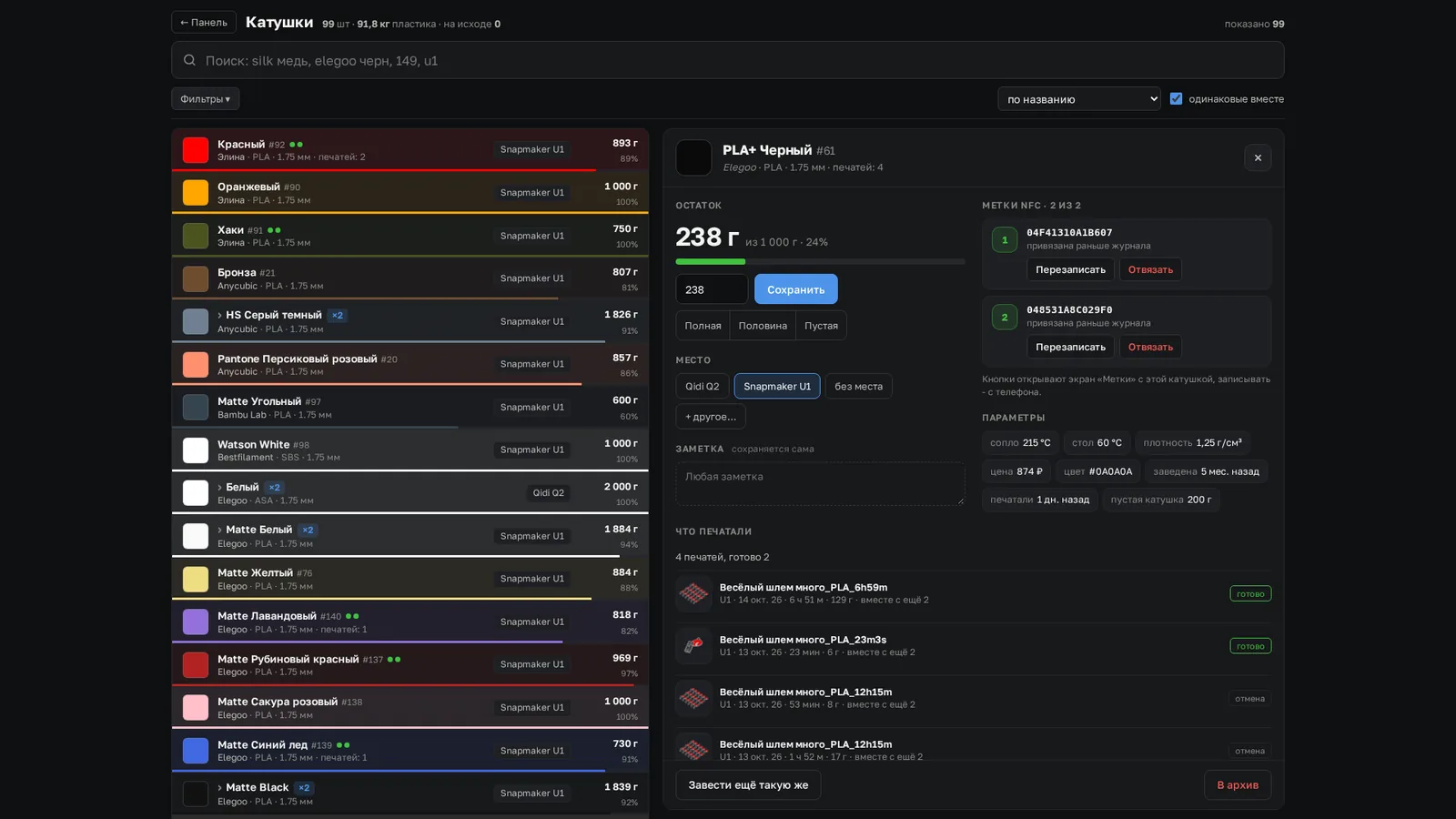1456x819 pixels.
Task: Click the Любая заметка note field
Action: point(820,483)
